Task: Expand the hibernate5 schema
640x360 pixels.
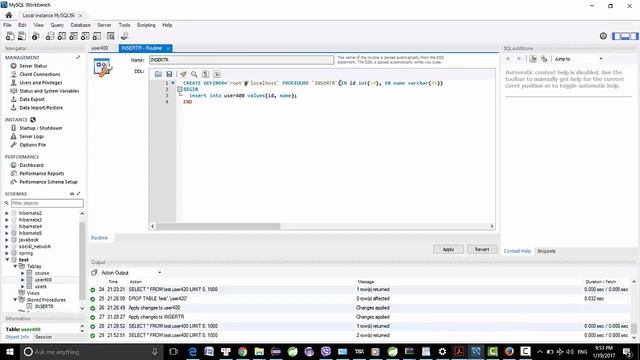Action: [7, 233]
